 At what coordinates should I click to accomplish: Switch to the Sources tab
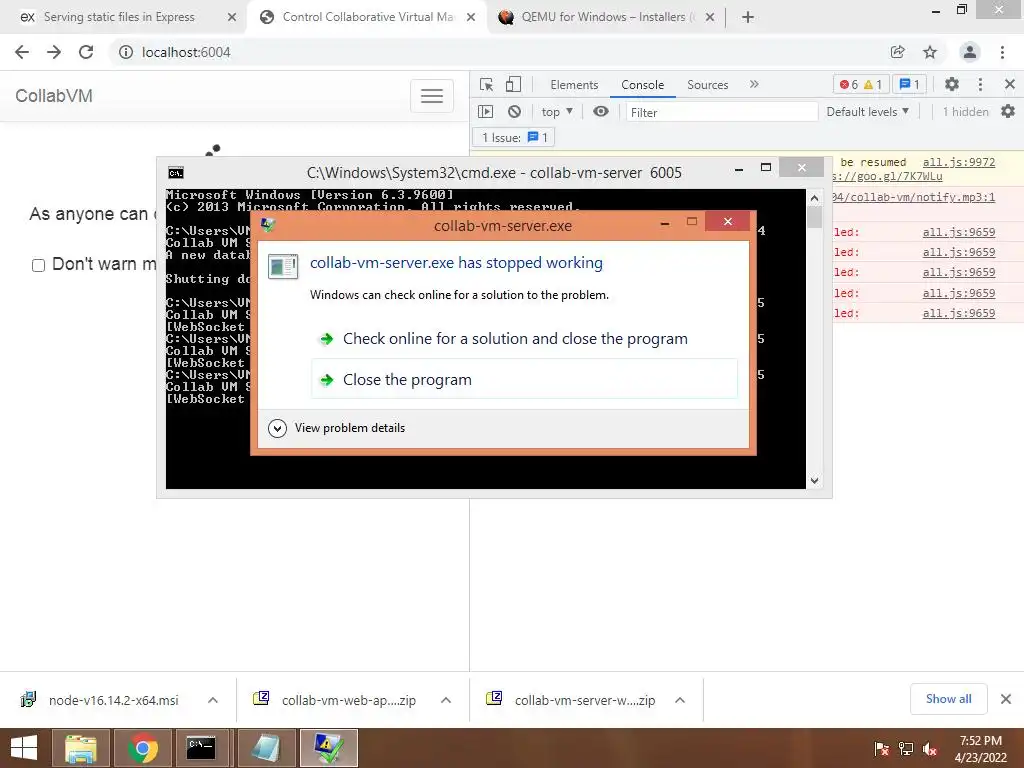click(x=707, y=85)
